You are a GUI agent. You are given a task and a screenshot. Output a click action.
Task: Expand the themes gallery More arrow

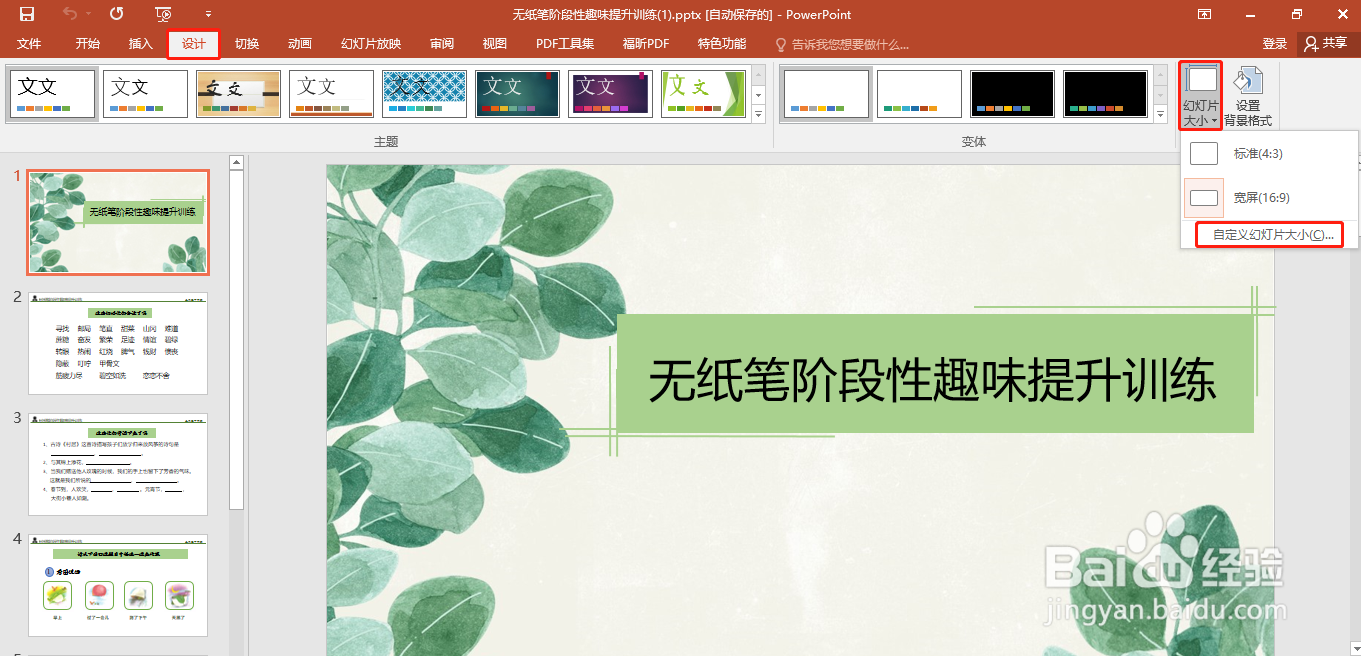[x=758, y=114]
